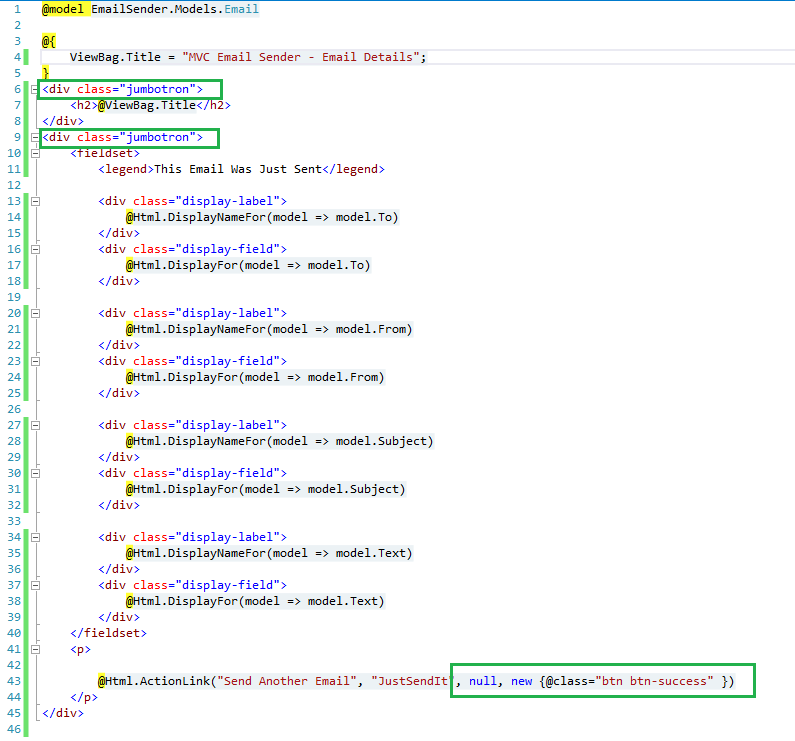This screenshot has height=741, width=795.
Task: Collapse display-field div at line 23
Action: (35, 362)
